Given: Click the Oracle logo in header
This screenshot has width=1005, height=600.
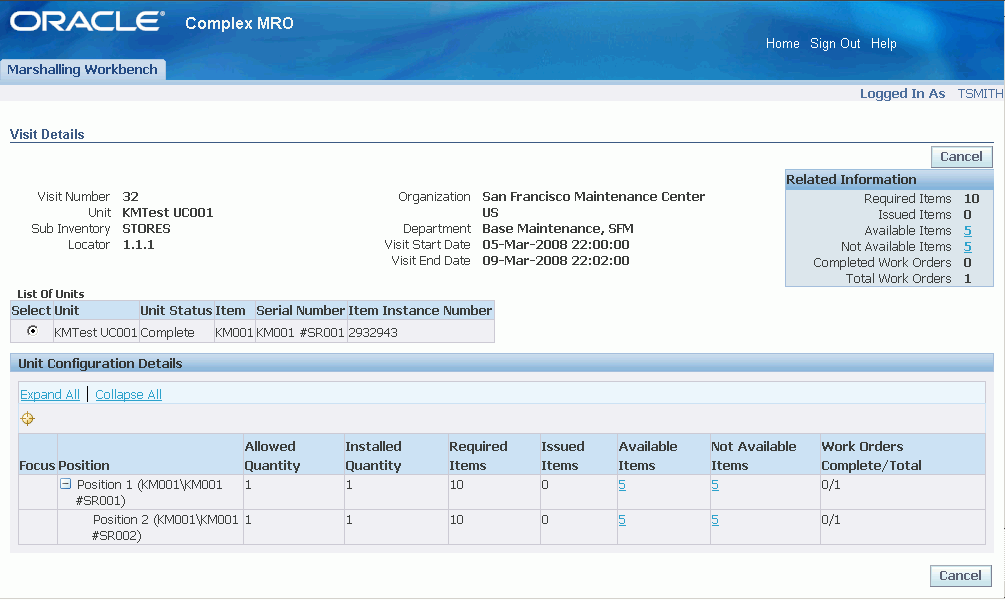Looking at the screenshot, I should 87,21.
